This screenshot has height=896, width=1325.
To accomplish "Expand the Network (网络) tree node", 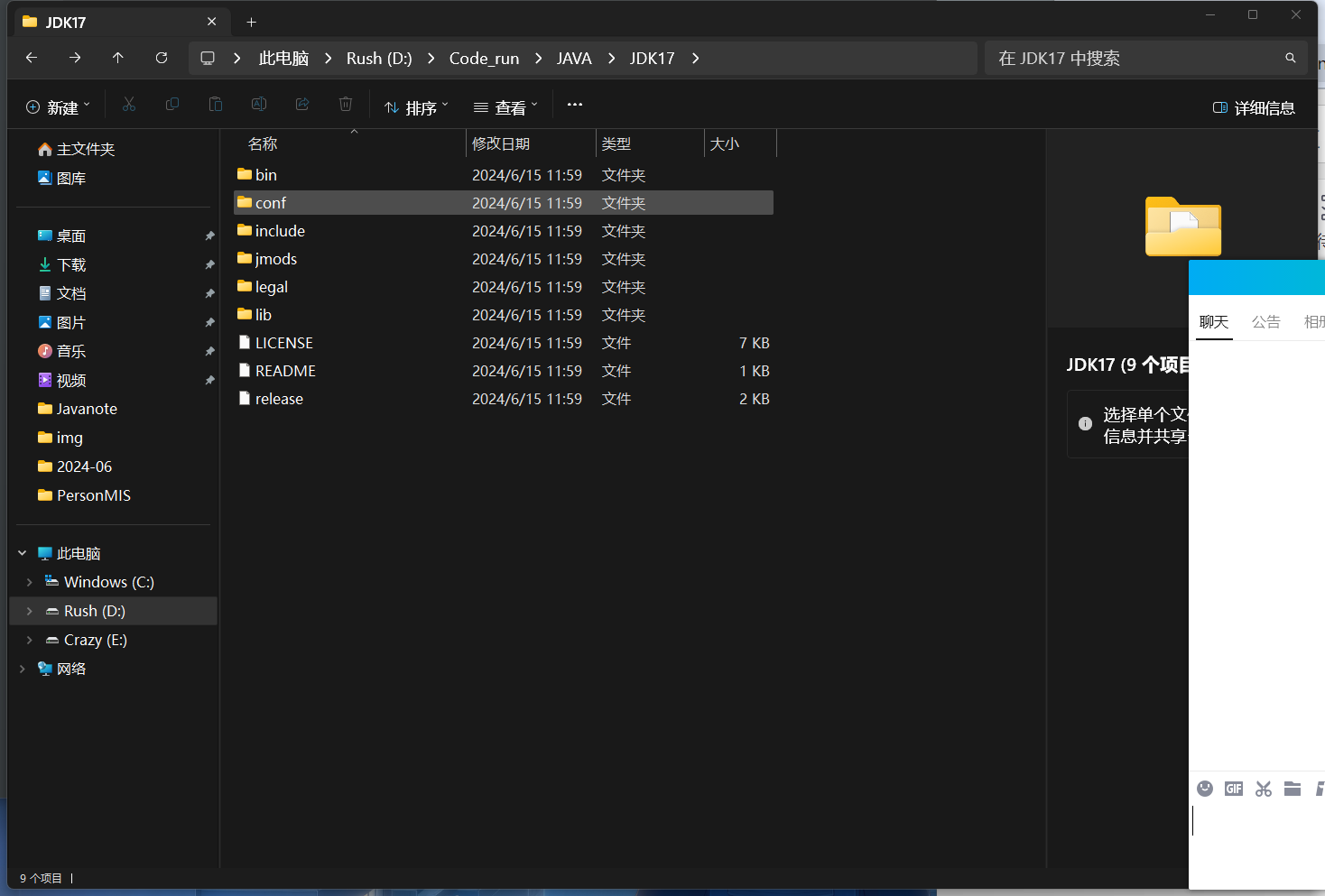I will click(x=23, y=669).
